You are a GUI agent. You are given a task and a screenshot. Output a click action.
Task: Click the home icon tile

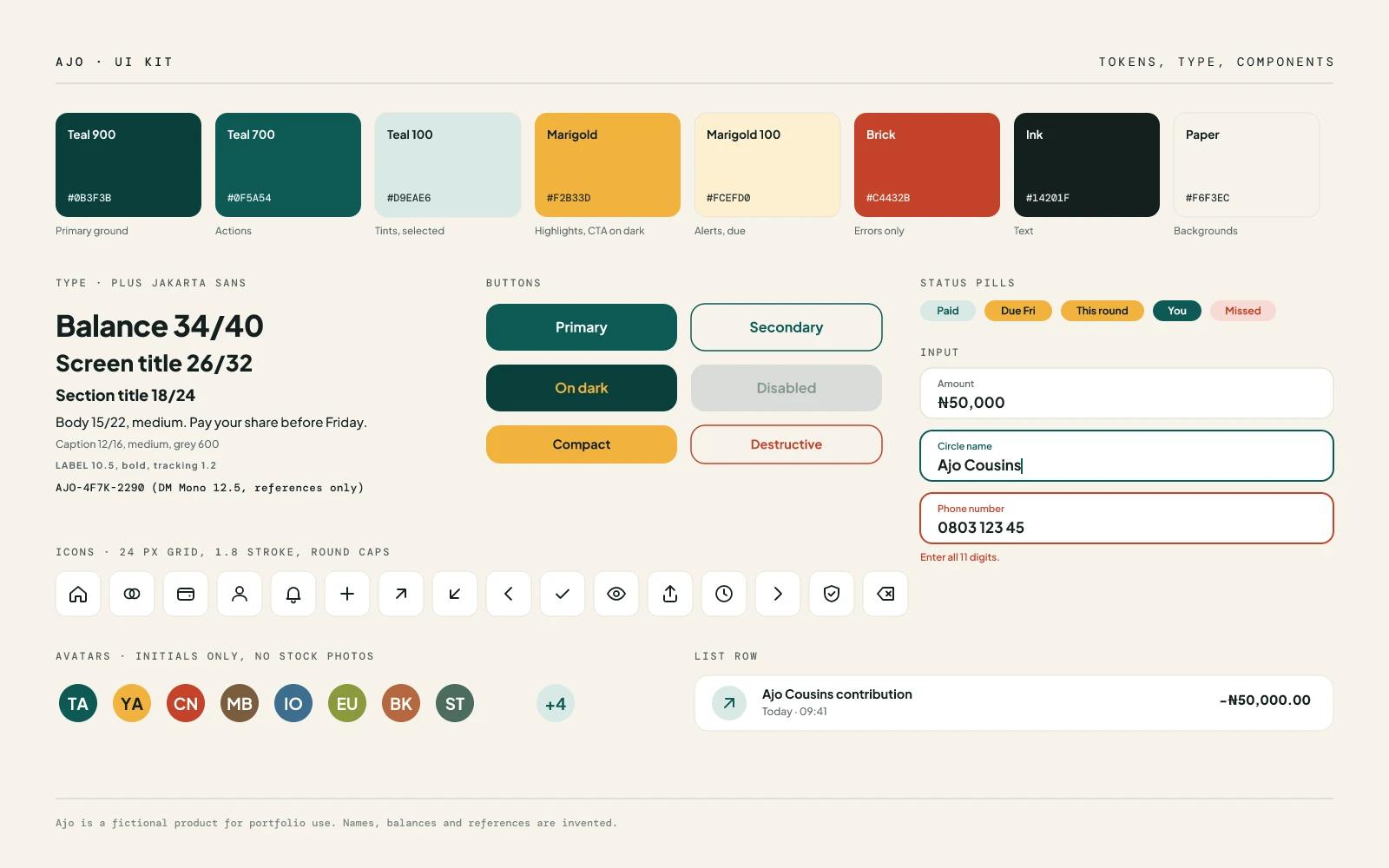point(78,594)
